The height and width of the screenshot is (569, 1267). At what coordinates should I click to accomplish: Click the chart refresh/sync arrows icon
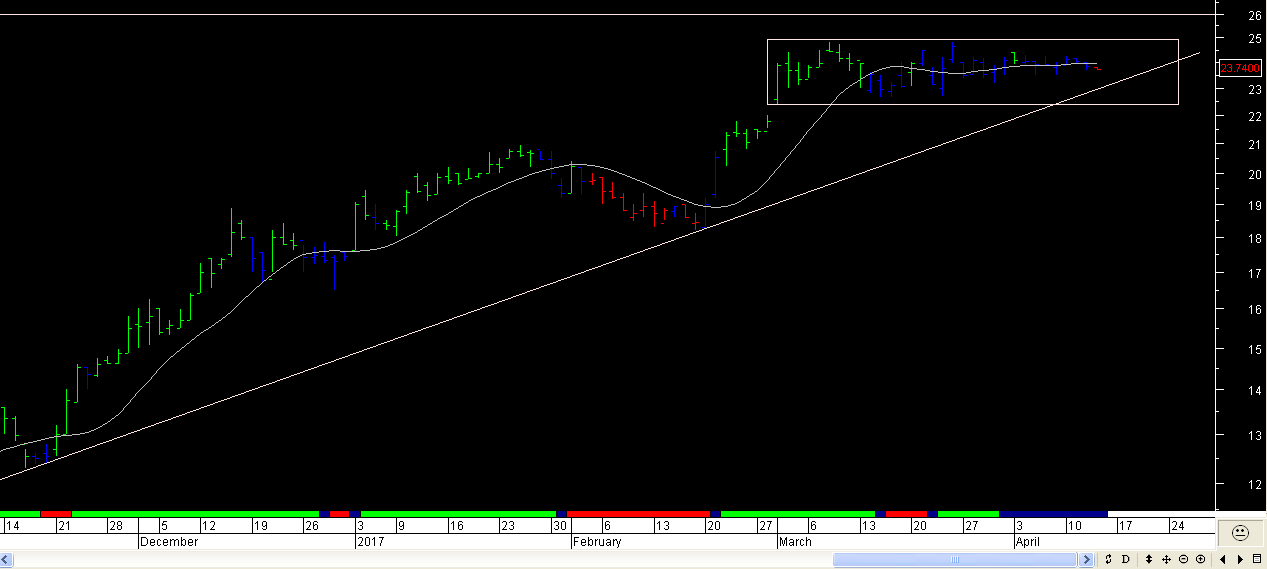click(1108, 559)
